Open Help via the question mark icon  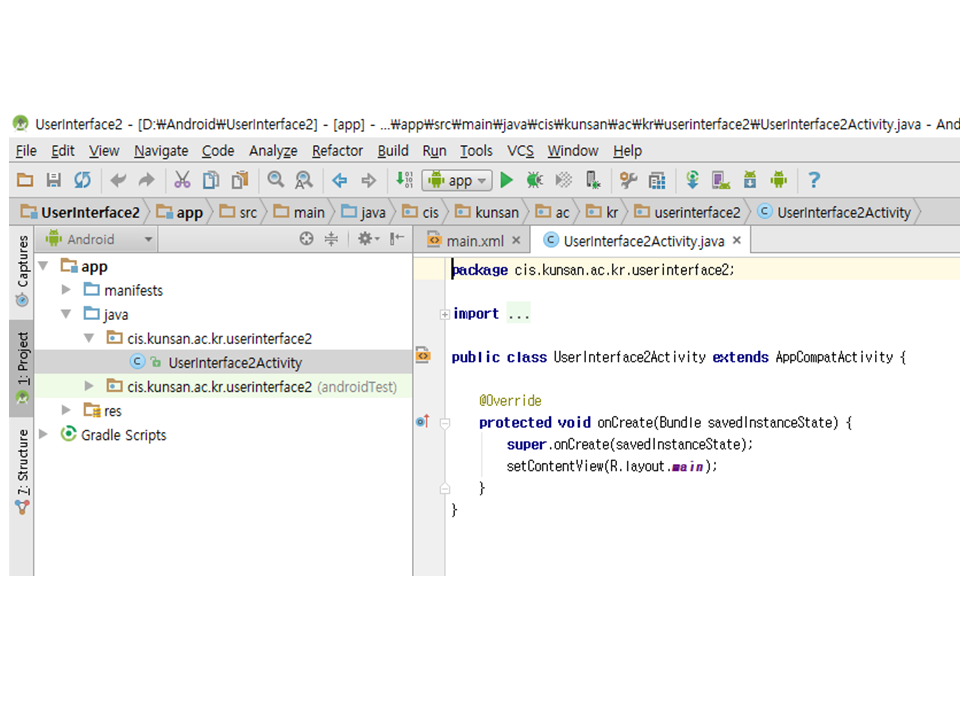pos(814,181)
